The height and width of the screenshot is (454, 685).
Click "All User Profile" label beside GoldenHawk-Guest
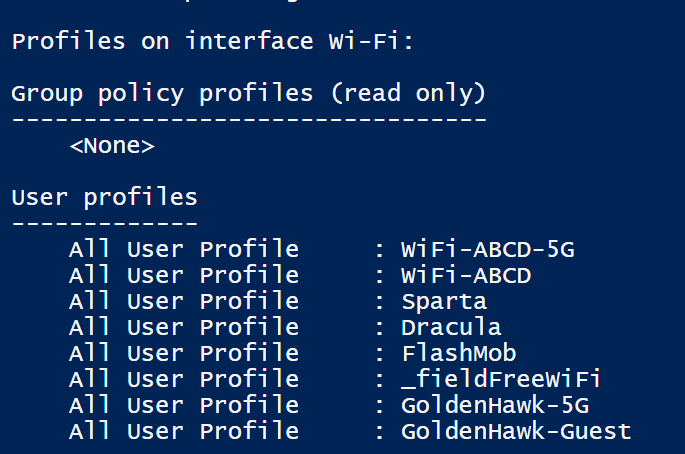click(x=183, y=431)
